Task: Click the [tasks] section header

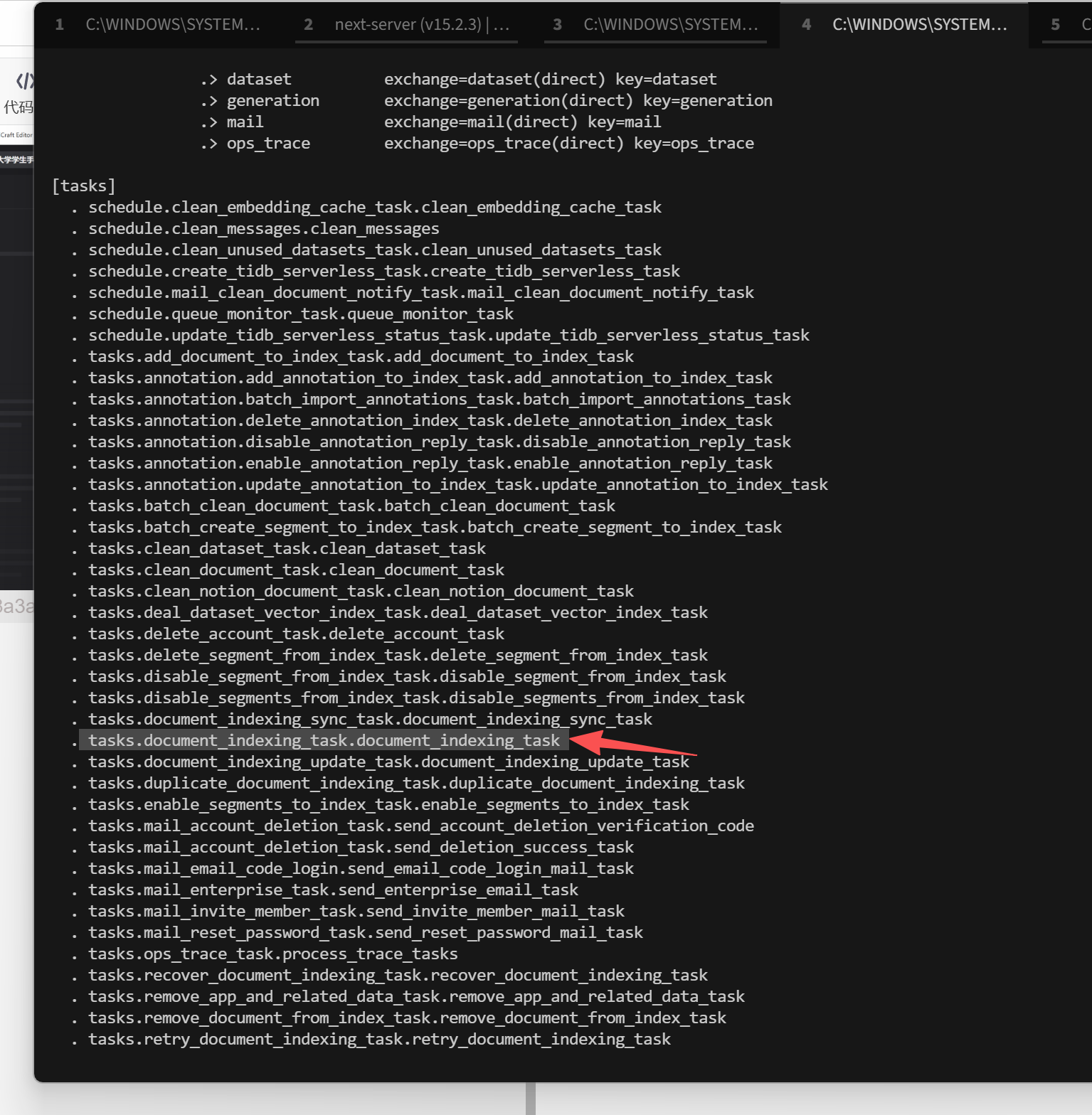Action: [83, 186]
